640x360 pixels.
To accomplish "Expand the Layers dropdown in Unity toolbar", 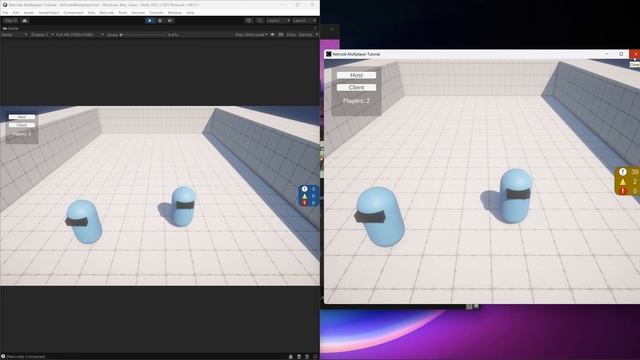I will coord(278,20).
